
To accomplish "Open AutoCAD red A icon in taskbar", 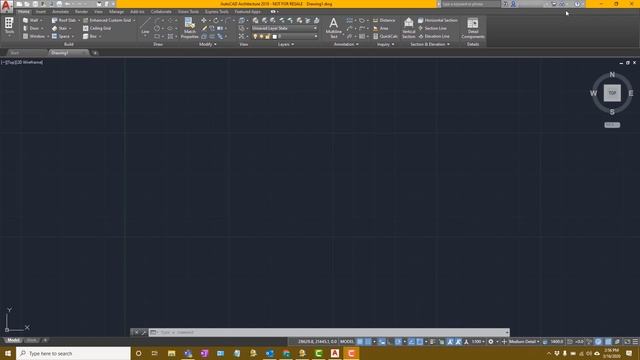I will 335,353.
